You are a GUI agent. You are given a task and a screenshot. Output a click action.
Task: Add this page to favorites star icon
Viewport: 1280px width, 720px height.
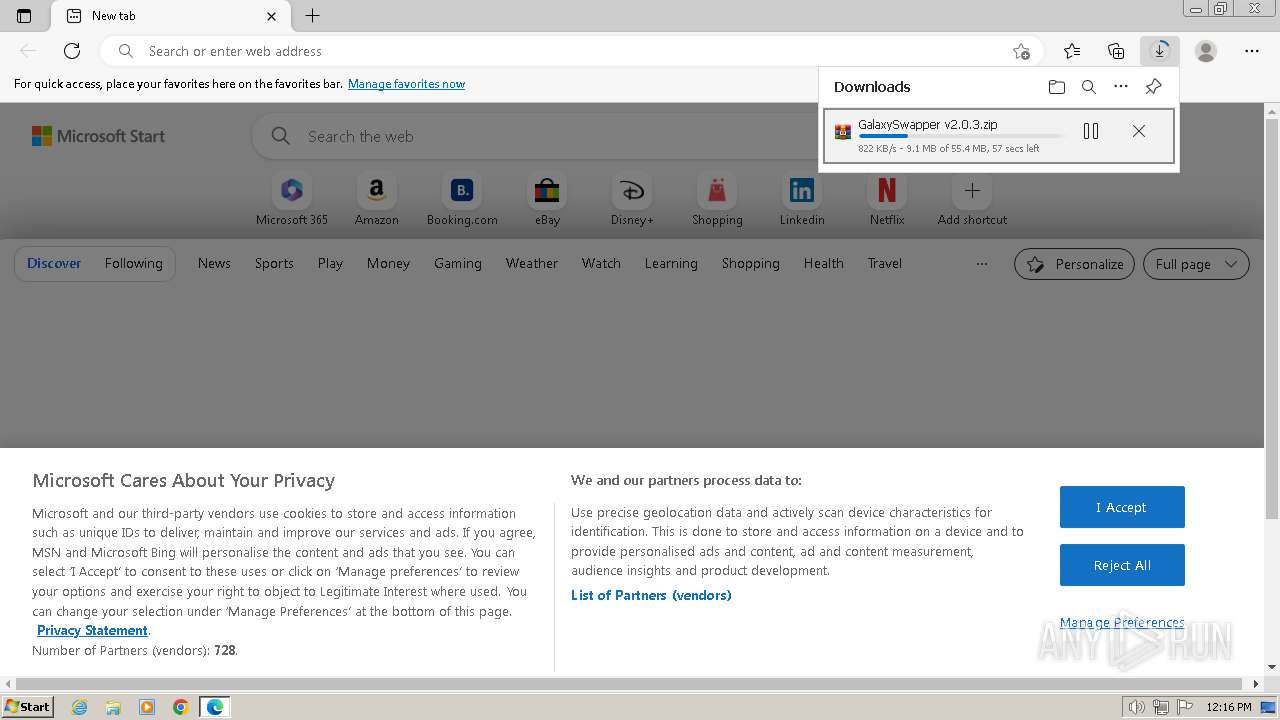click(x=1020, y=51)
